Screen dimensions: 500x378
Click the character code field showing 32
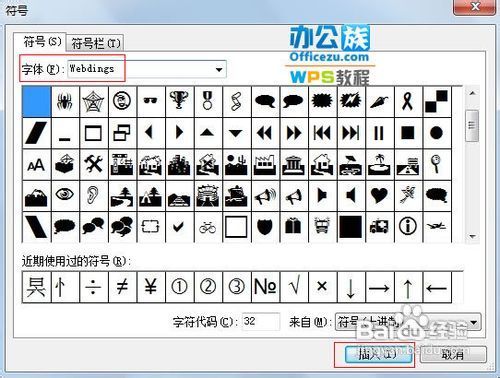tap(261, 322)
